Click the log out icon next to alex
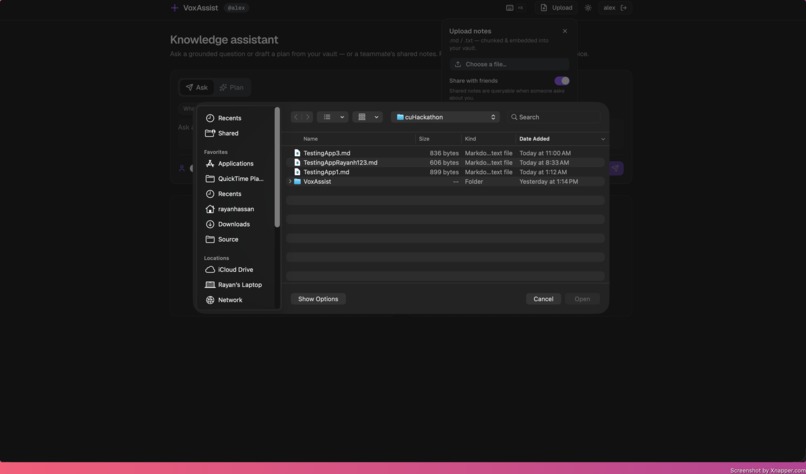Image resolution: width=806 pixels, height=474 pixels. 624,8
